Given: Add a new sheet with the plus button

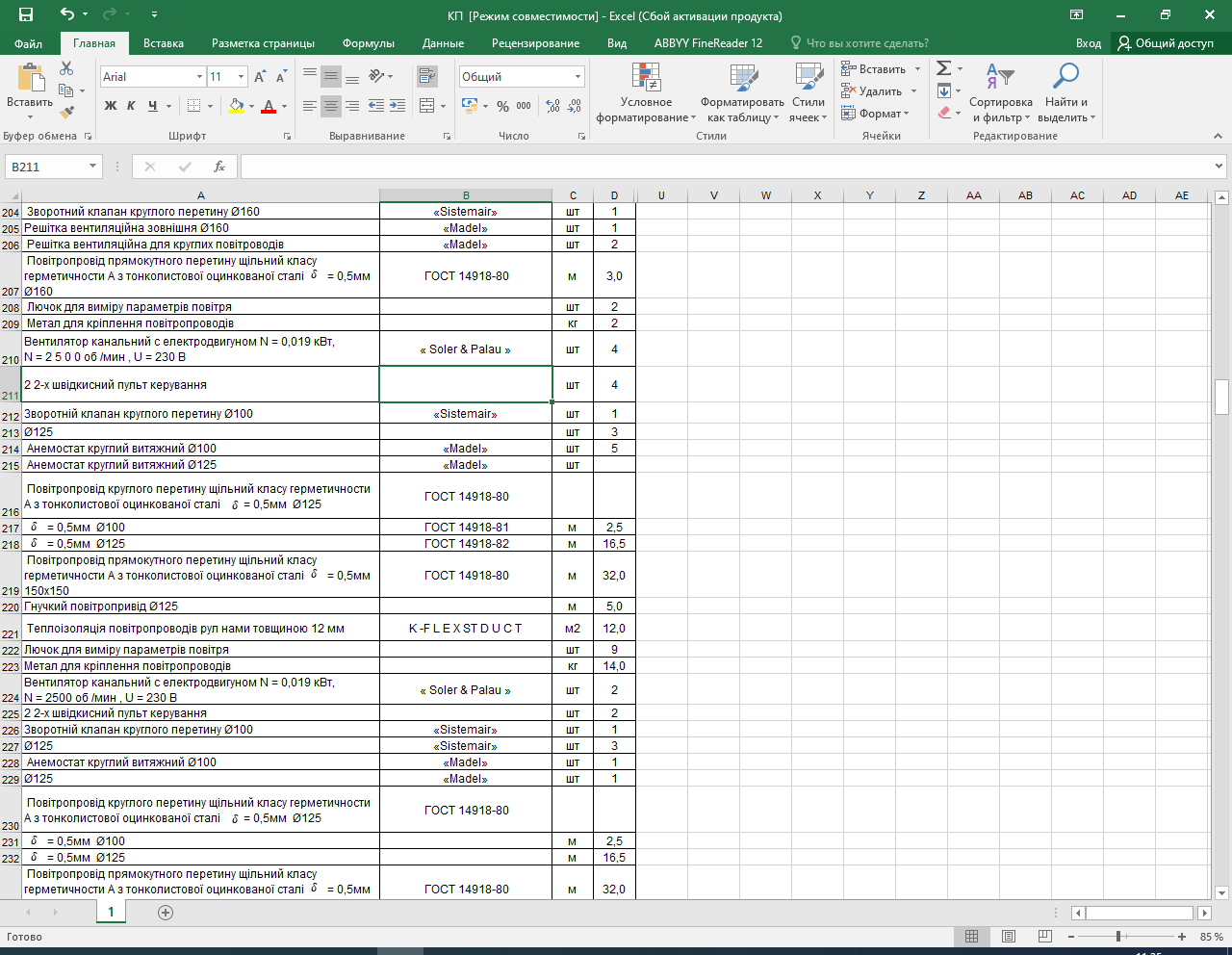Looking at the screenshot, I should tap(166, 913).
